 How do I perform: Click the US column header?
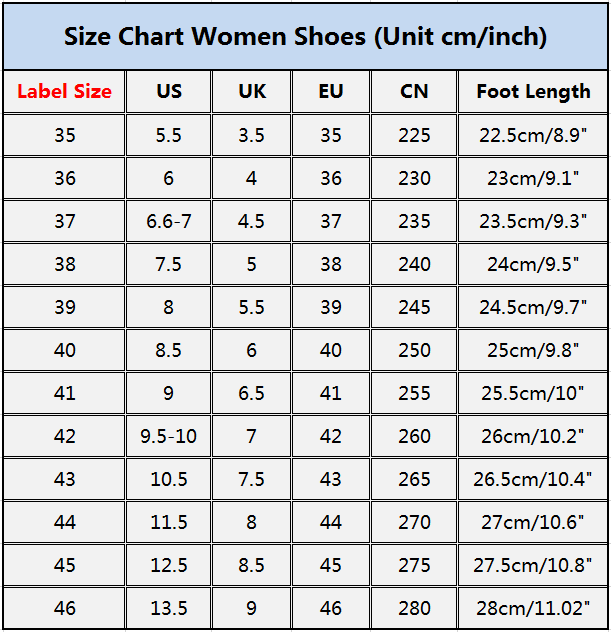tap(169, 92)
